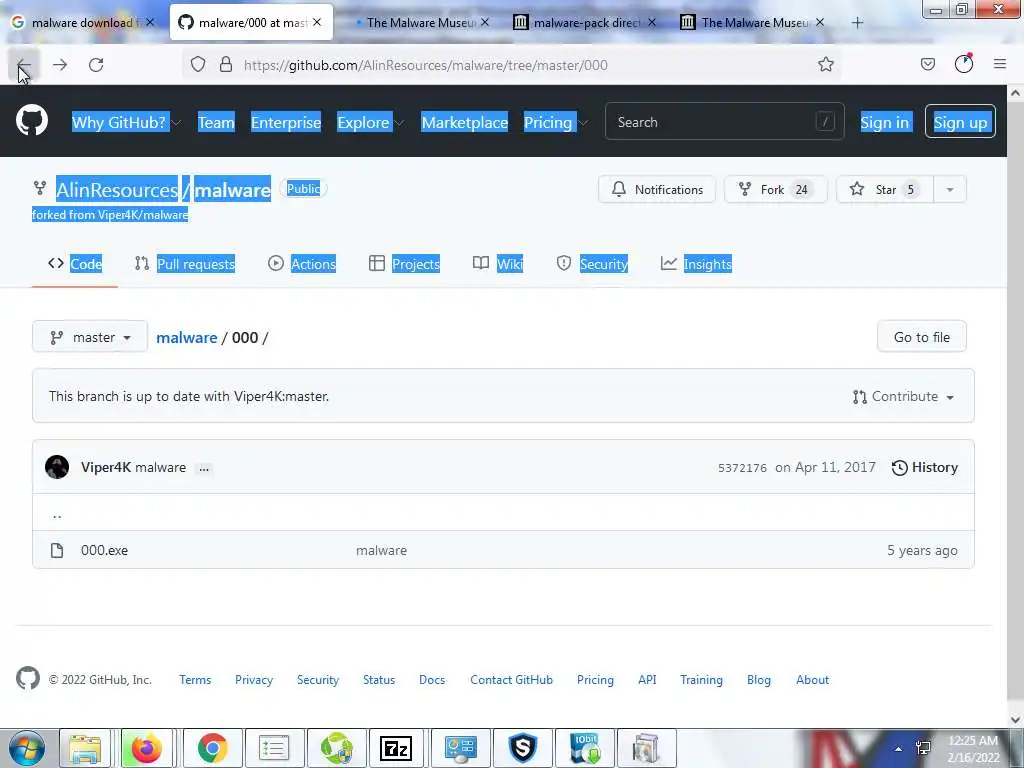Star the repository
This screenshot has height=768, width=1024.
[x=886, y=189]
